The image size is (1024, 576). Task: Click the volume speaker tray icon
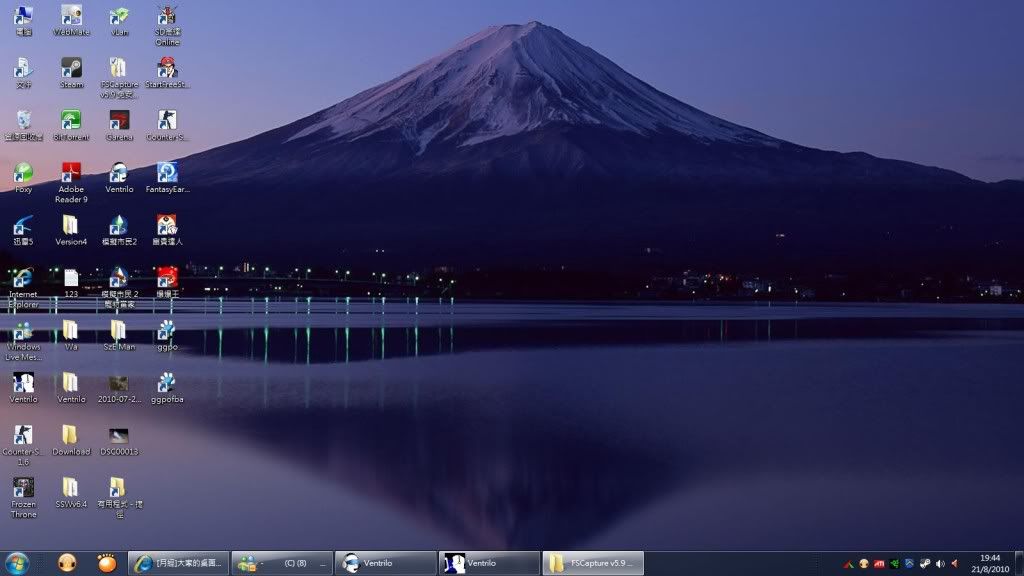pyautogui.click(x=954, y=563)
